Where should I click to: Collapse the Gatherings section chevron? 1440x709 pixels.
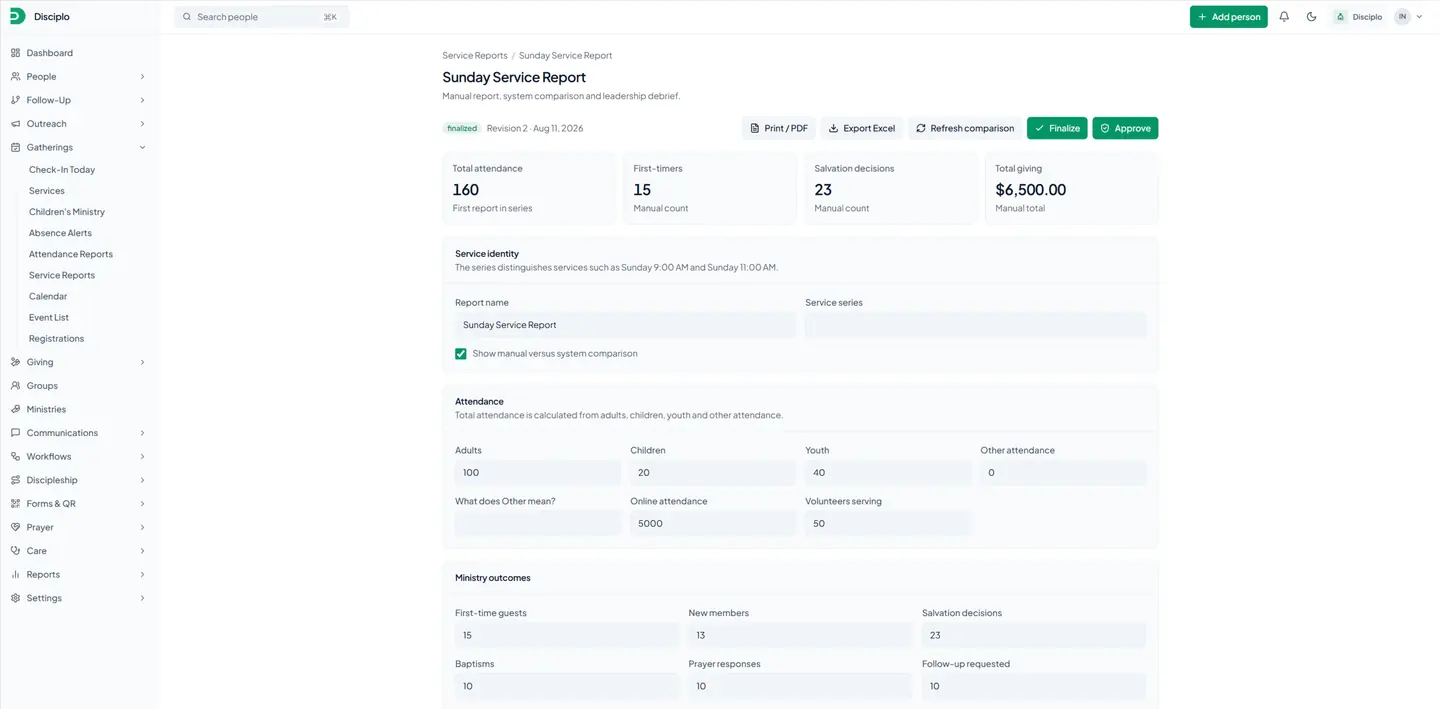click(142, 148)
